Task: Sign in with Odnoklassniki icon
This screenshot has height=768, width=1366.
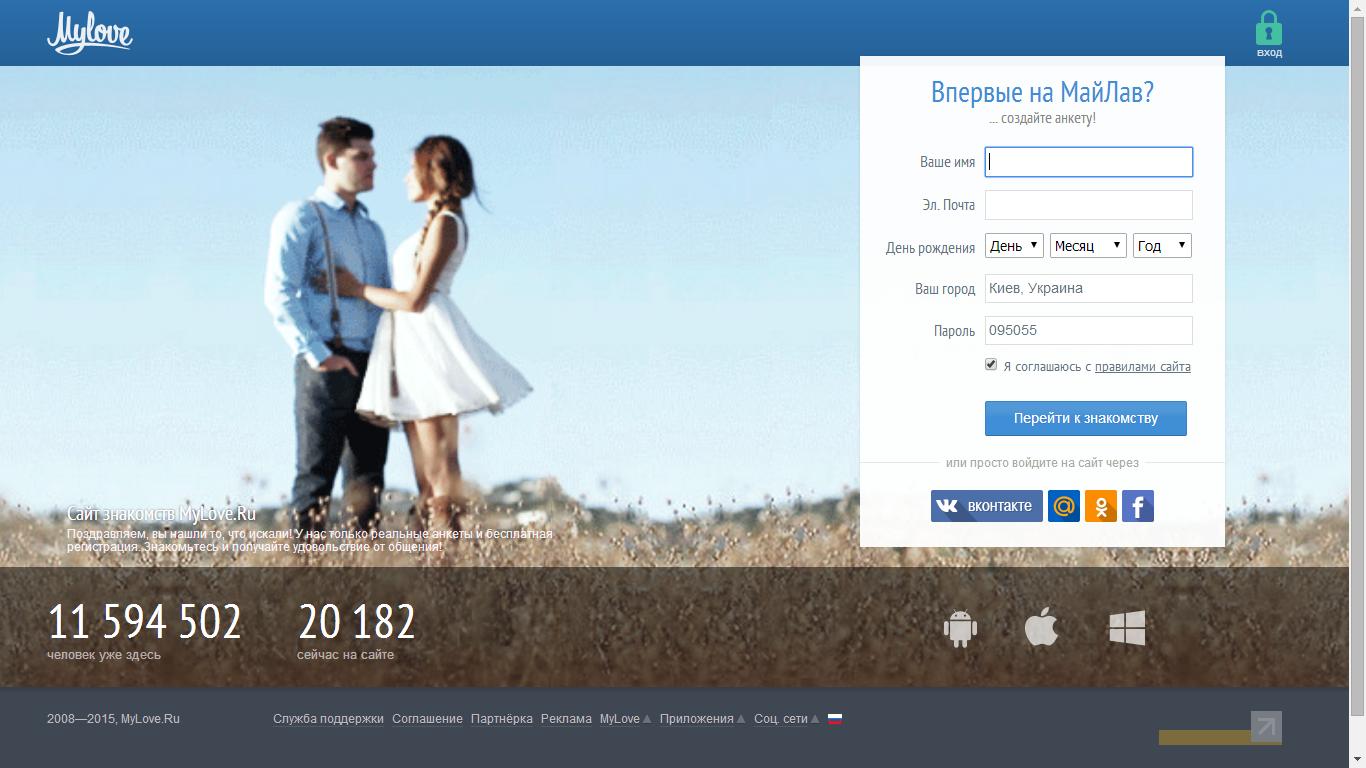Action: 1100,506
